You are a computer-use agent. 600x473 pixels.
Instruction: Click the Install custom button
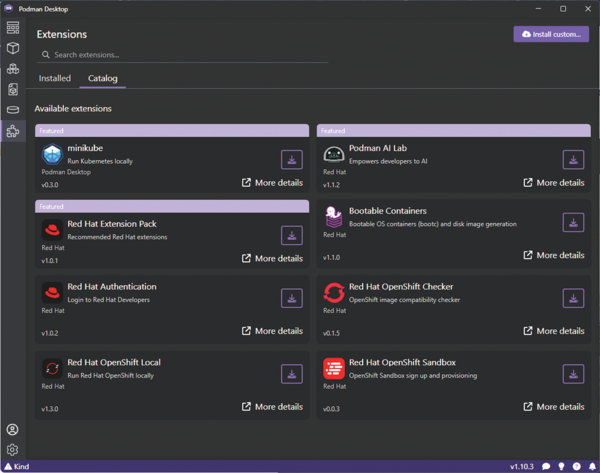[551, 34]
